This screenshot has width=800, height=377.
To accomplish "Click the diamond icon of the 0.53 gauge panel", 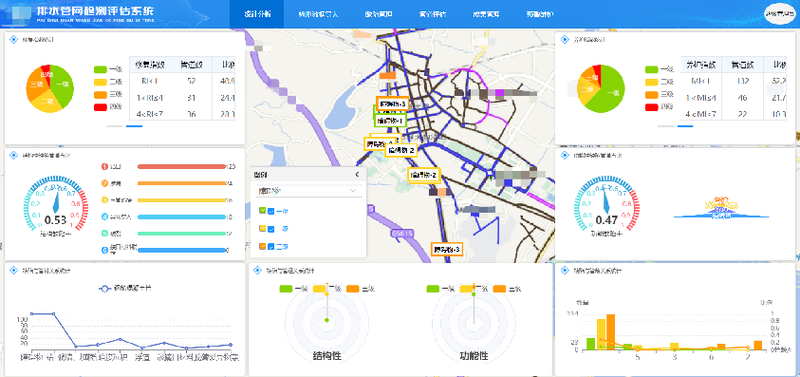I will pyautogui.click(x=13, y=155).
